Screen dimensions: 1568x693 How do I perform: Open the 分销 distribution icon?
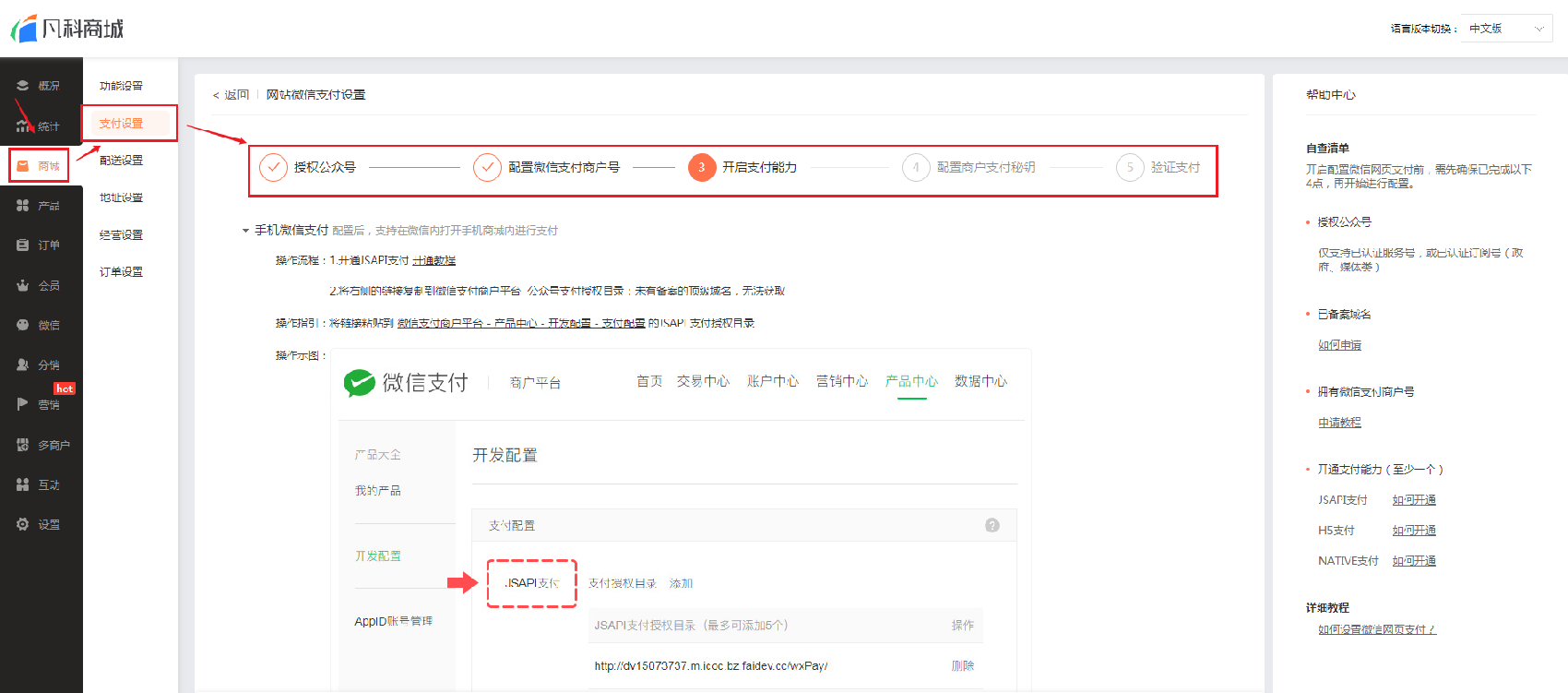coord(22,364)
